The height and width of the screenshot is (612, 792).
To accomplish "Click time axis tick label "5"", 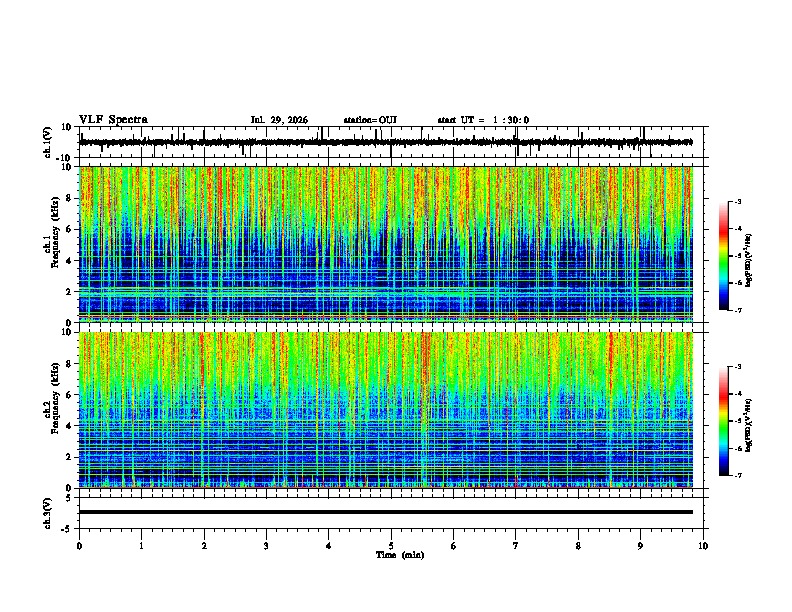I will (x=391, y=546).
